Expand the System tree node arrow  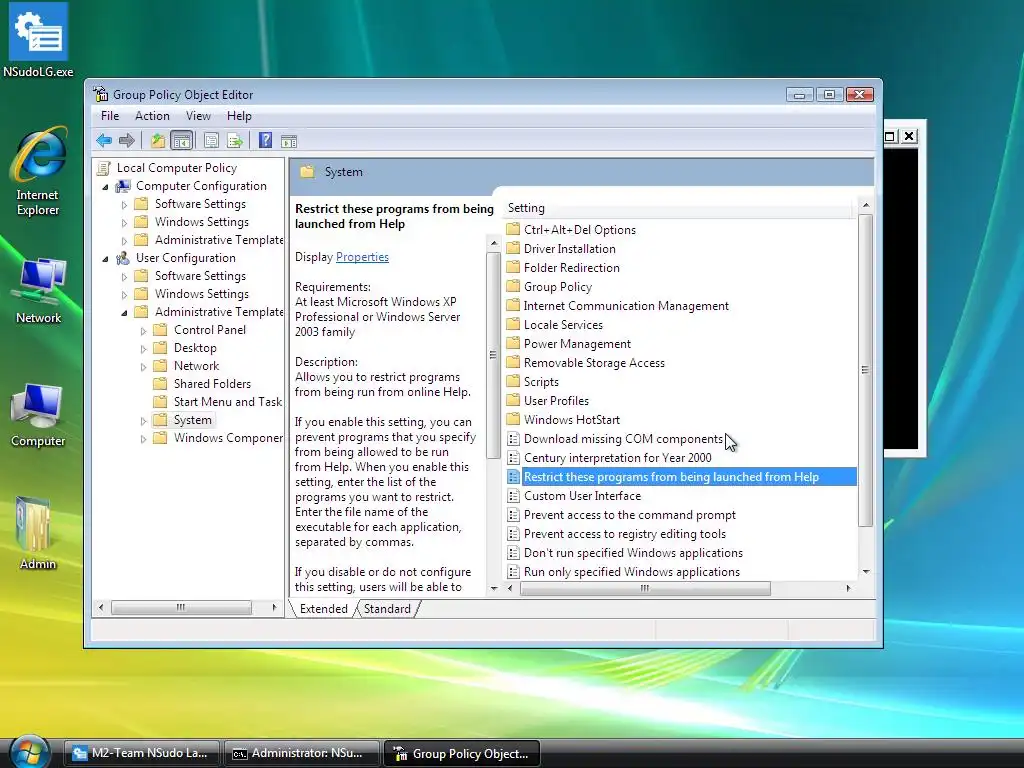pyautogui.click(x=144, y=421)
